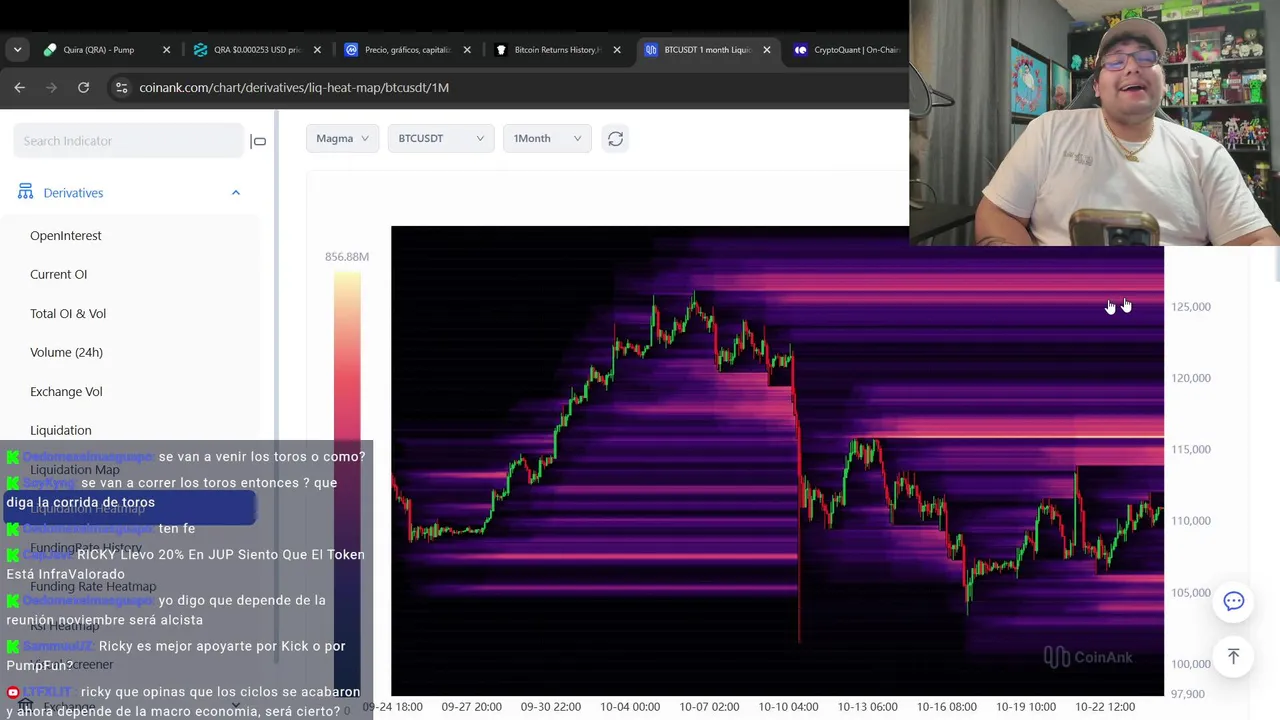
Task: Select the Liquidation menu item
Action: (x=61, y=430)
